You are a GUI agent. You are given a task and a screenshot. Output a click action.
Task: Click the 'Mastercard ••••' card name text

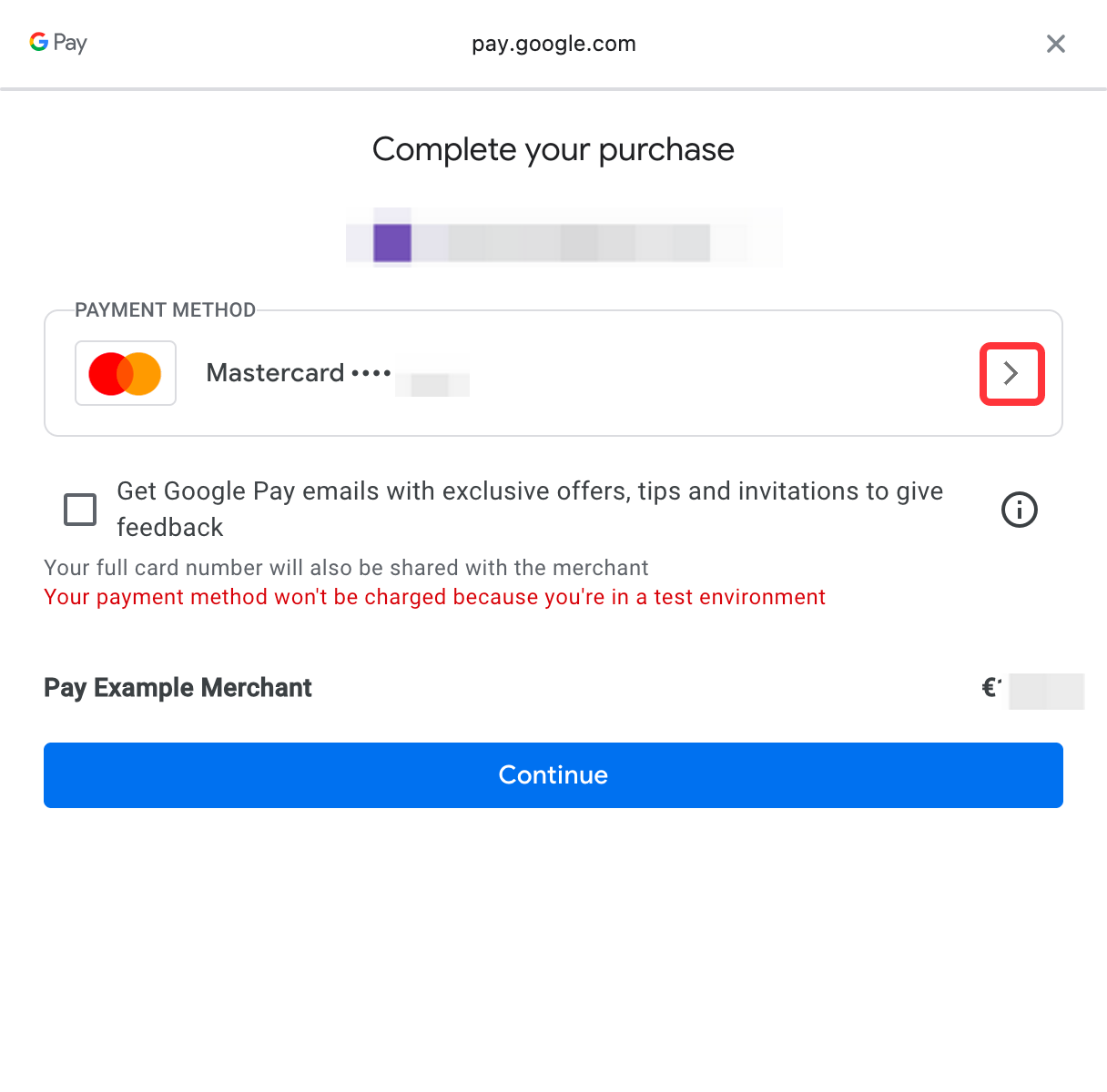click(x=298, y=373)
